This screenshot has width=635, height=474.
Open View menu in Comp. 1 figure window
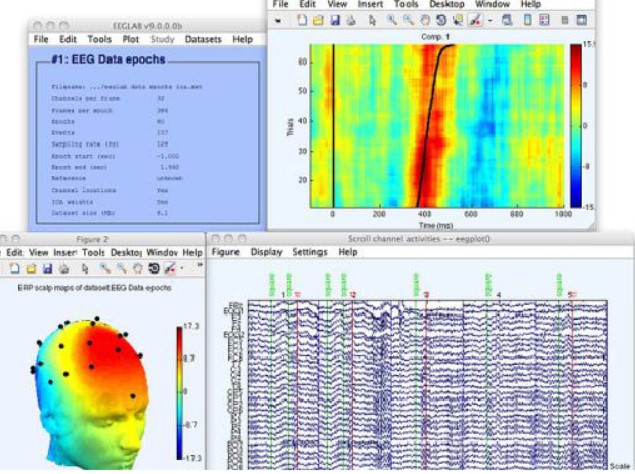[x=337, y=4]
